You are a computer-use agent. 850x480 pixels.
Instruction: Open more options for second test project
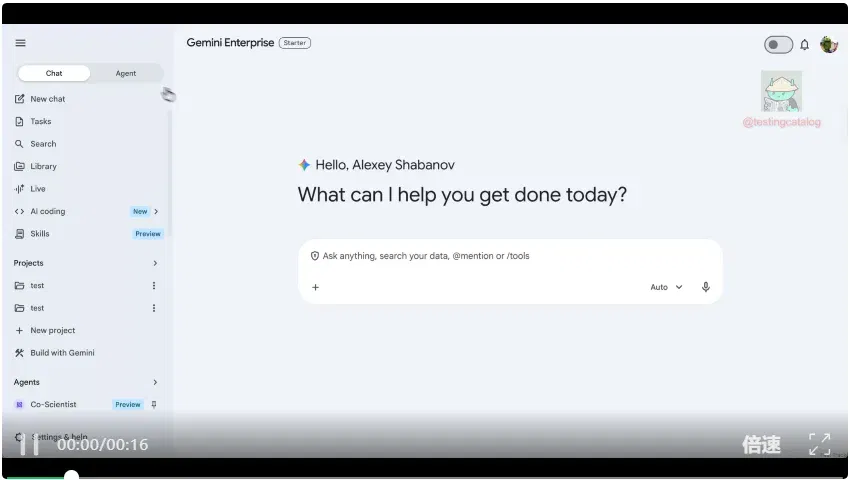[154, 308]
